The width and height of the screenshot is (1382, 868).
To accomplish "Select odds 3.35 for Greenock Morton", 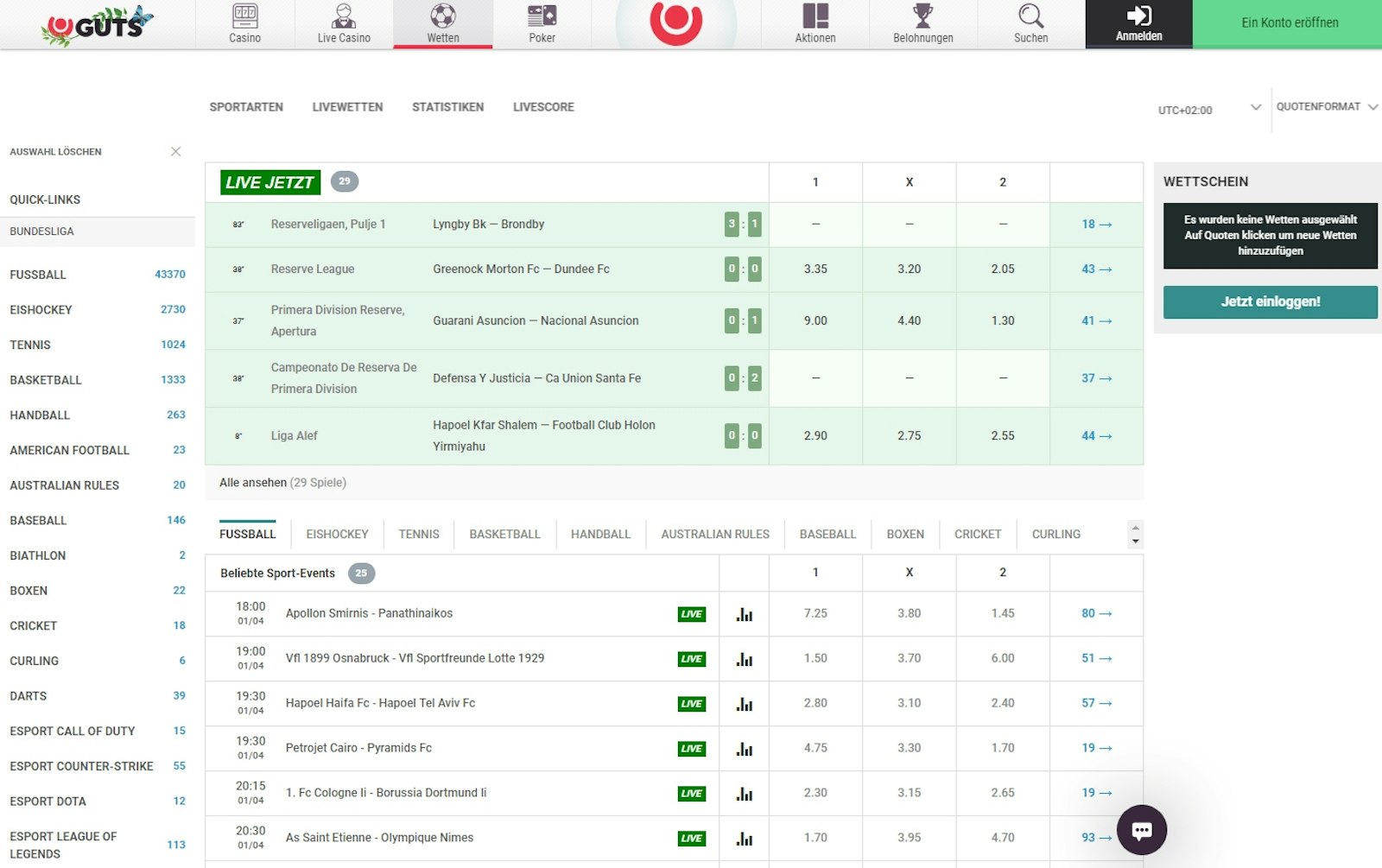I will (815, 269).
